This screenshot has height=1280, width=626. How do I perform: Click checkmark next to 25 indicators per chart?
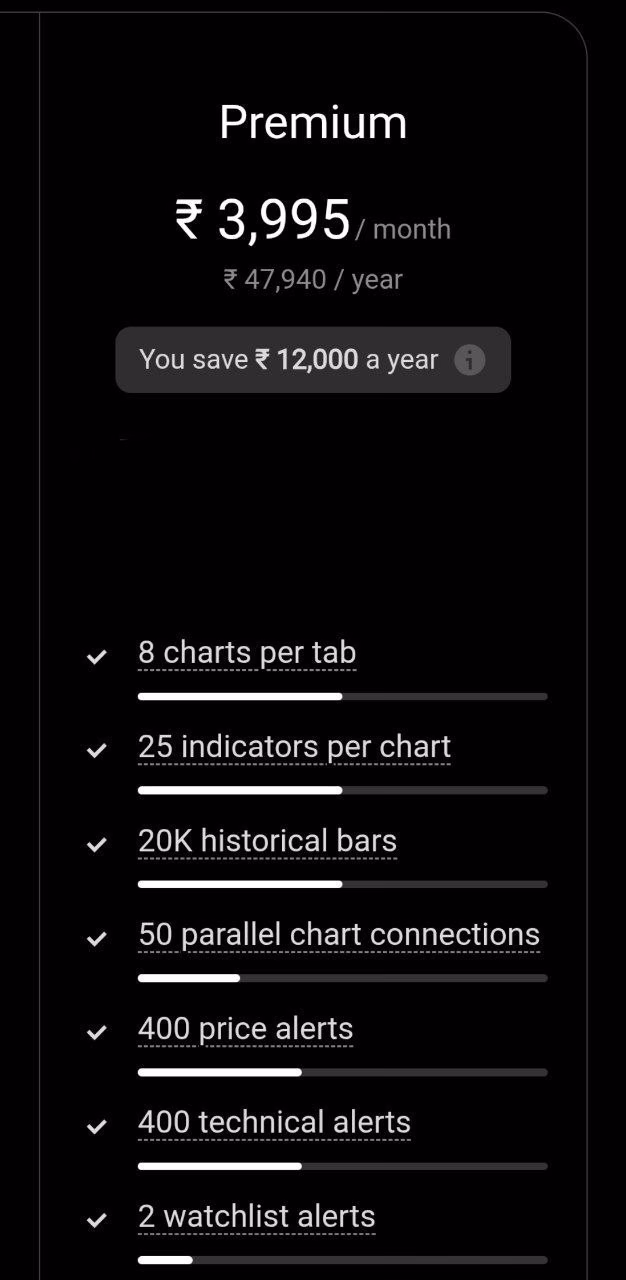pos(97,750)
